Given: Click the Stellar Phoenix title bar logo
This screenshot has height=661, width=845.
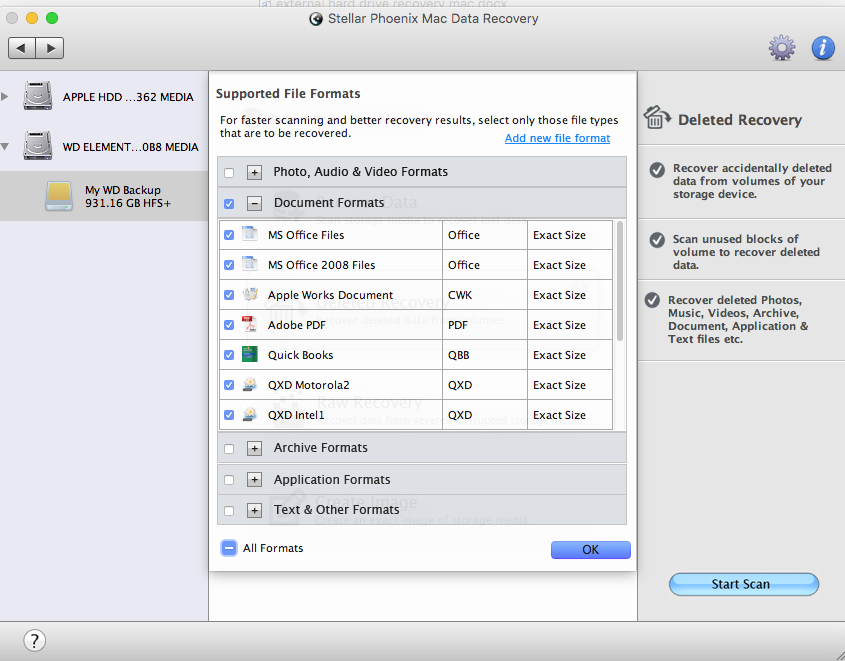Looking at the screenshot, I should point(316,19).
